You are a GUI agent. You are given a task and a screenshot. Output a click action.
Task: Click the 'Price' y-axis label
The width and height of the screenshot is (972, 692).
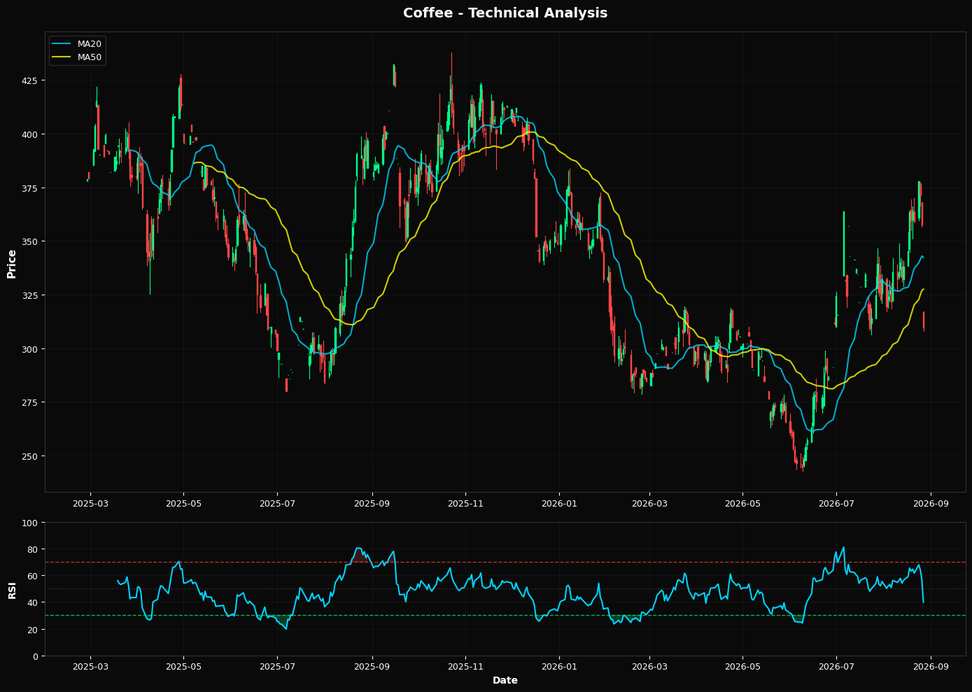(11, 264)
